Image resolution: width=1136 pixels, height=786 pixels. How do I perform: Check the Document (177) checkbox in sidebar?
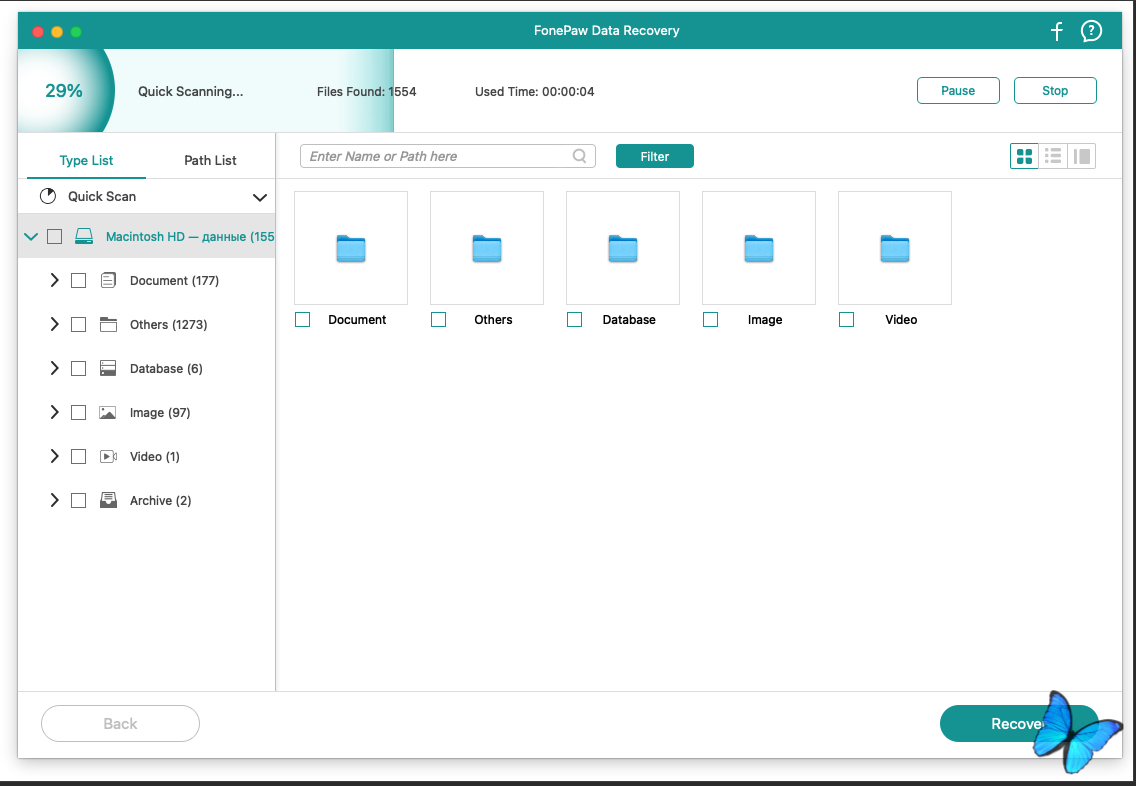coord(79,281)
